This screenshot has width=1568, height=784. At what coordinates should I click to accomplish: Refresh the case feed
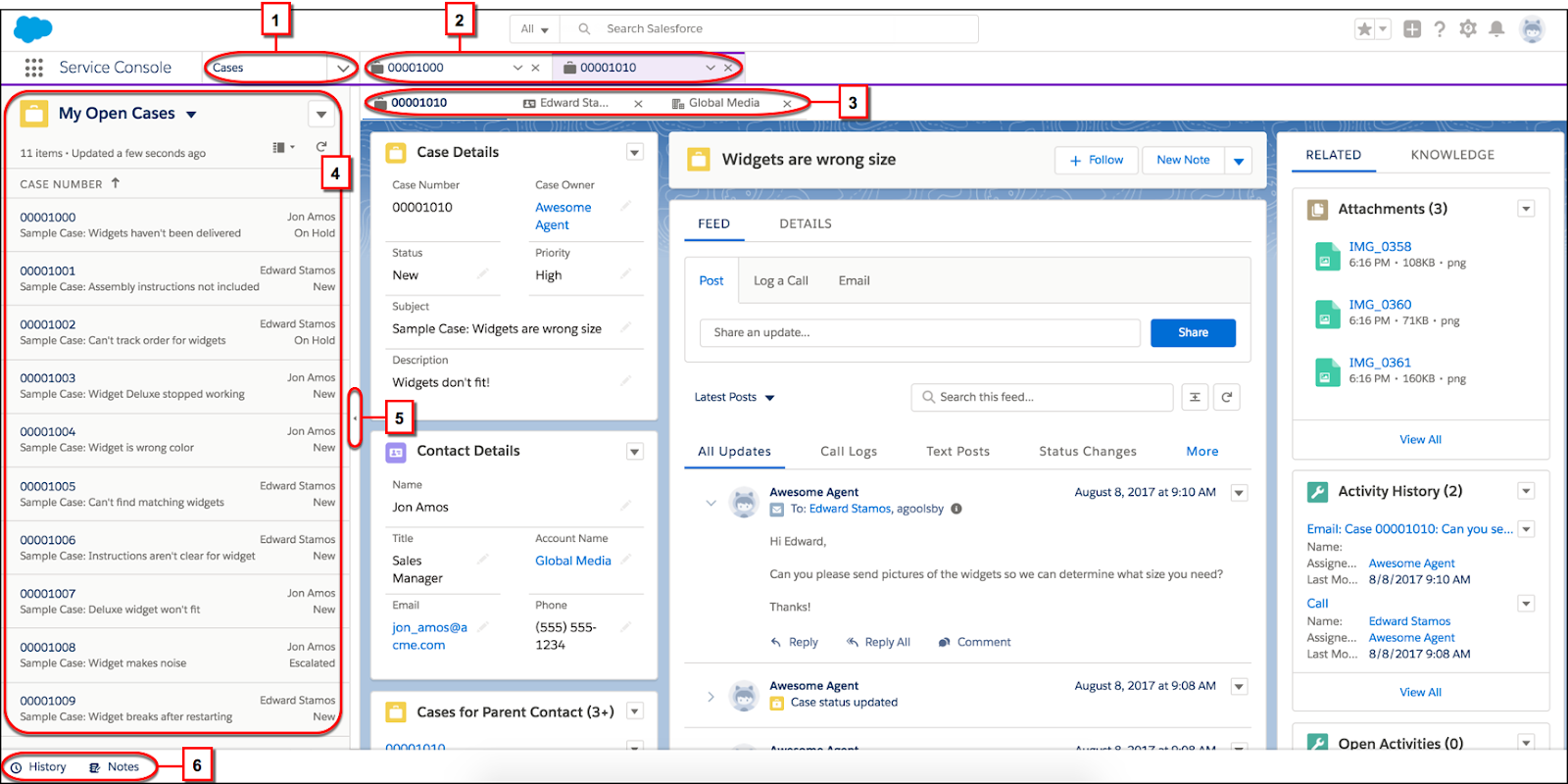point(1227,397)
